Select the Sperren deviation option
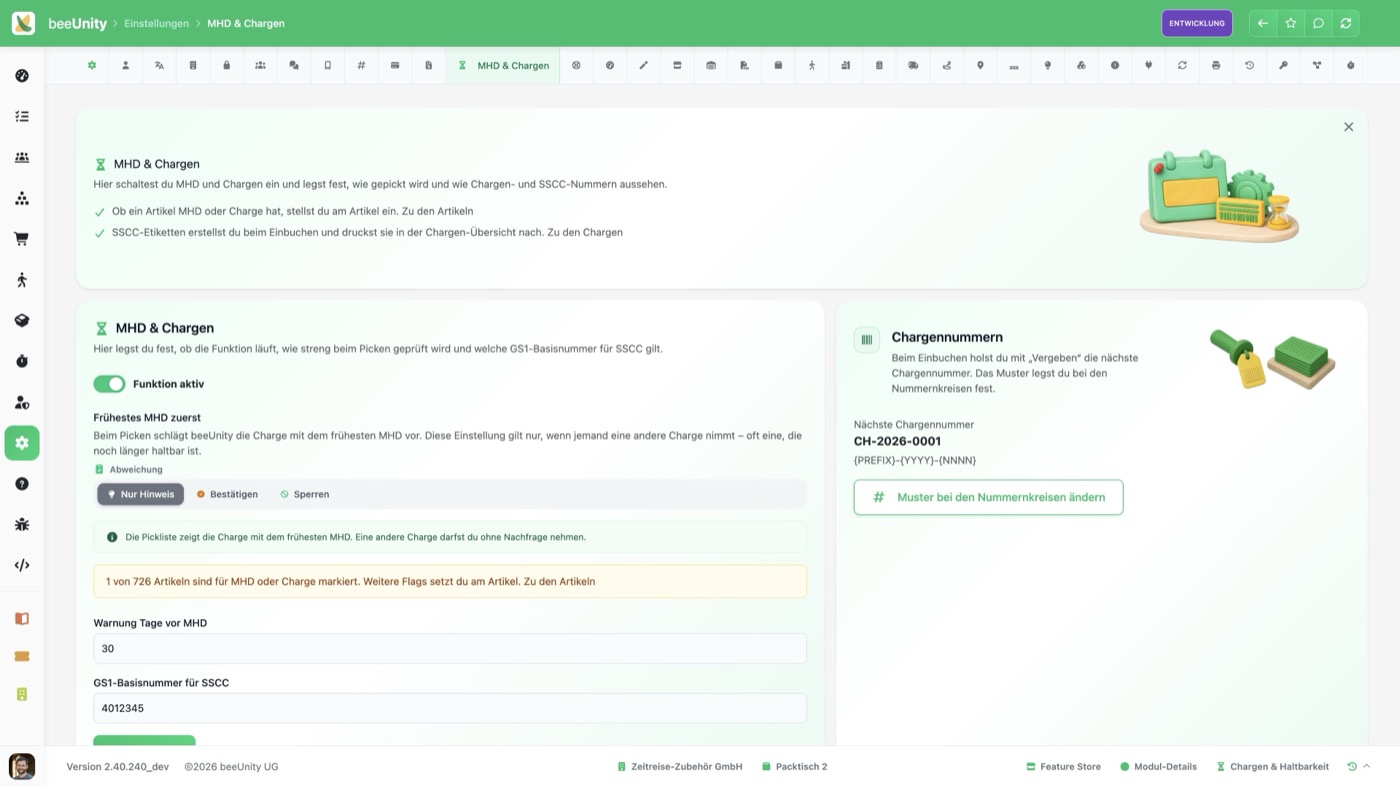The width and height of the screenshot is (1400, 787). pyautogui.click(x=304, y=494)
